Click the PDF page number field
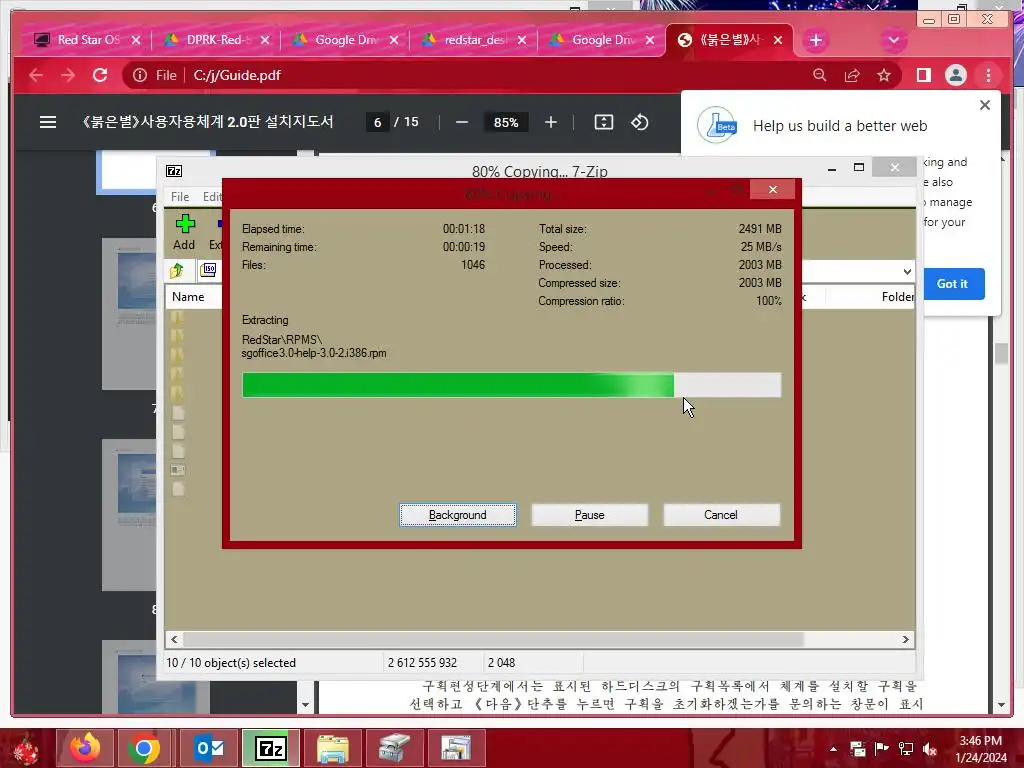Viewport: 1024px width, 768px height. click(x=377, y=122)
